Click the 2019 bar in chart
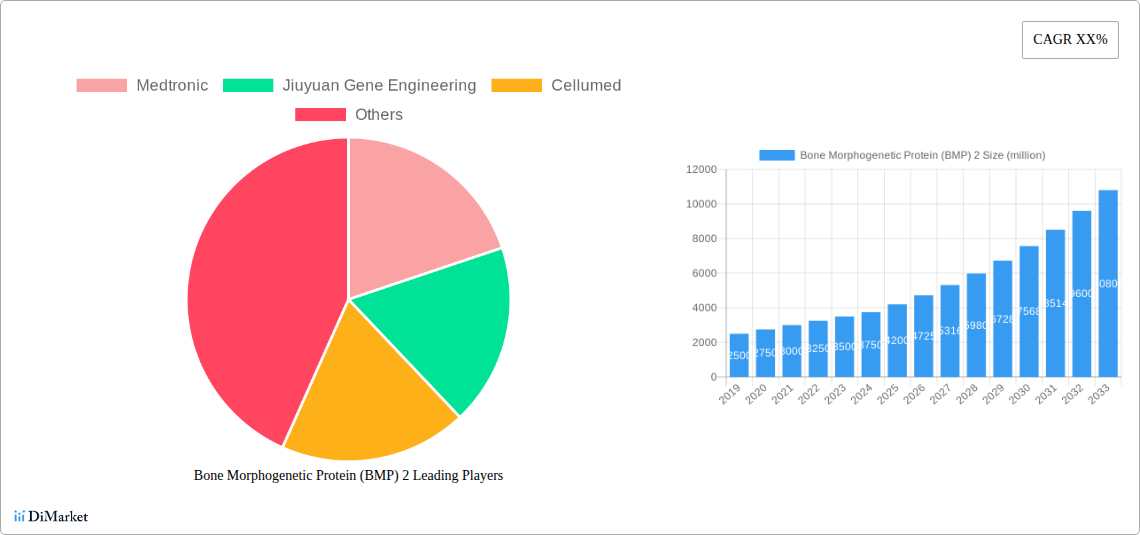The image size is (1140, 535). click(739, 355)
